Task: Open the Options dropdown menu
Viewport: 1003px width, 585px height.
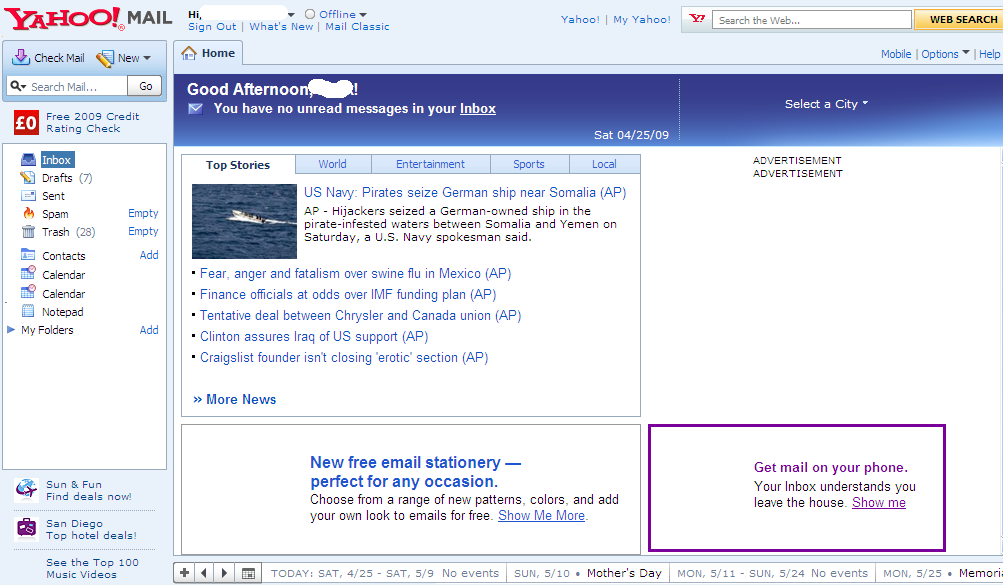Action: click(x=945, y=54)
